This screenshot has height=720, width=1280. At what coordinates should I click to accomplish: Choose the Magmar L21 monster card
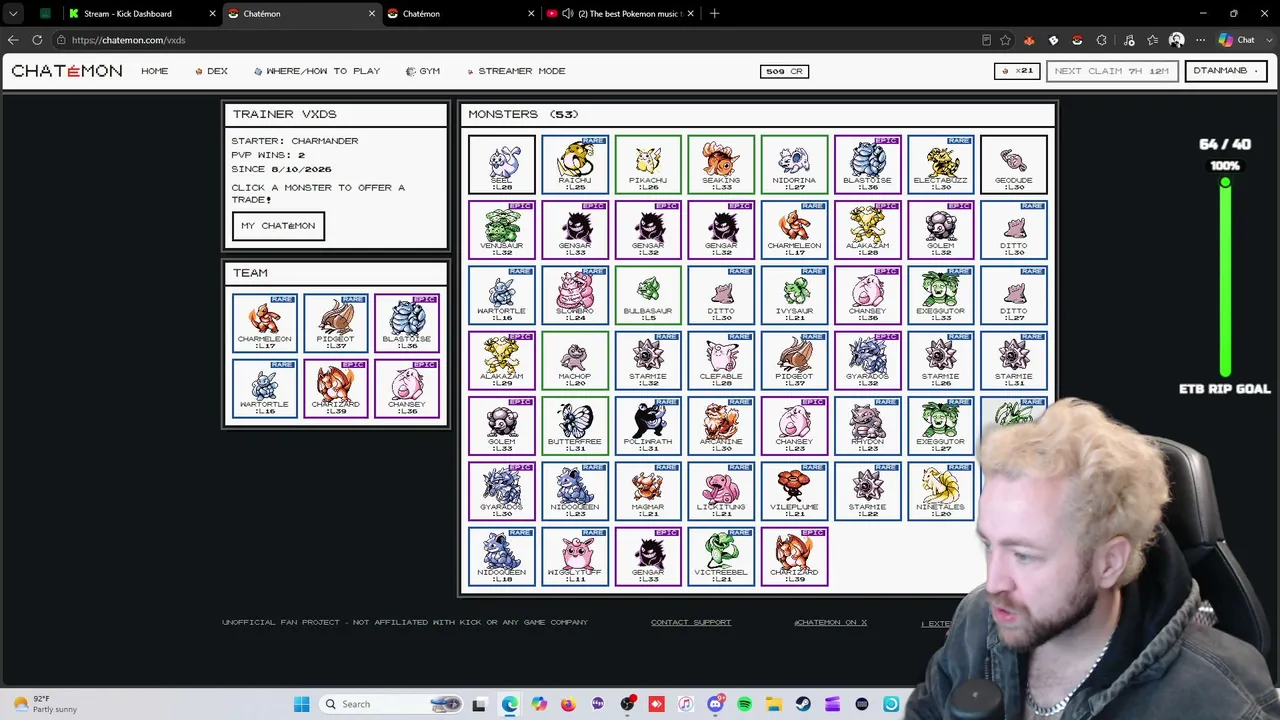click(x=648, y=491)
